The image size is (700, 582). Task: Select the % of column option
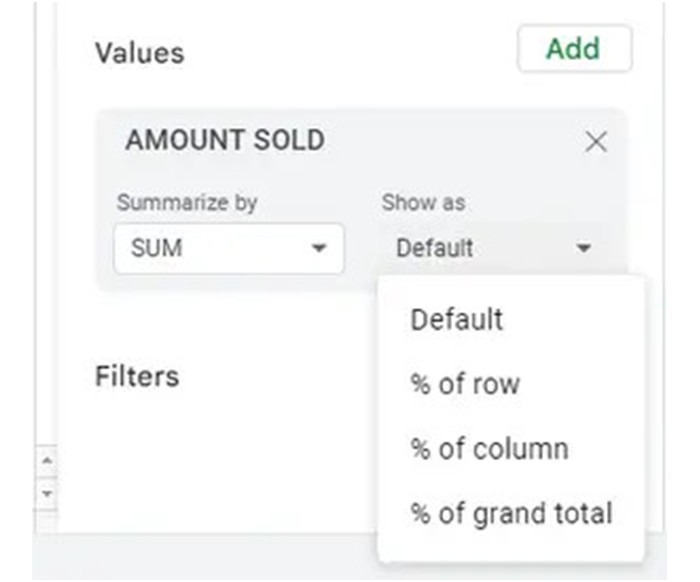pos(489,448)
